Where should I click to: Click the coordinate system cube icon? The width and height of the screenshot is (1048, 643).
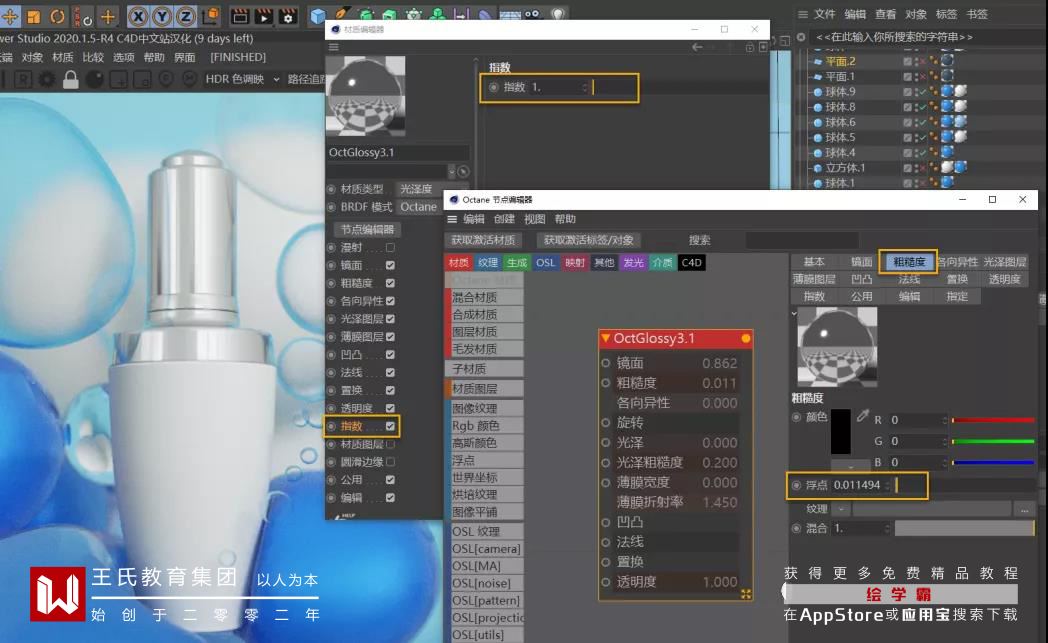point(211,15)
